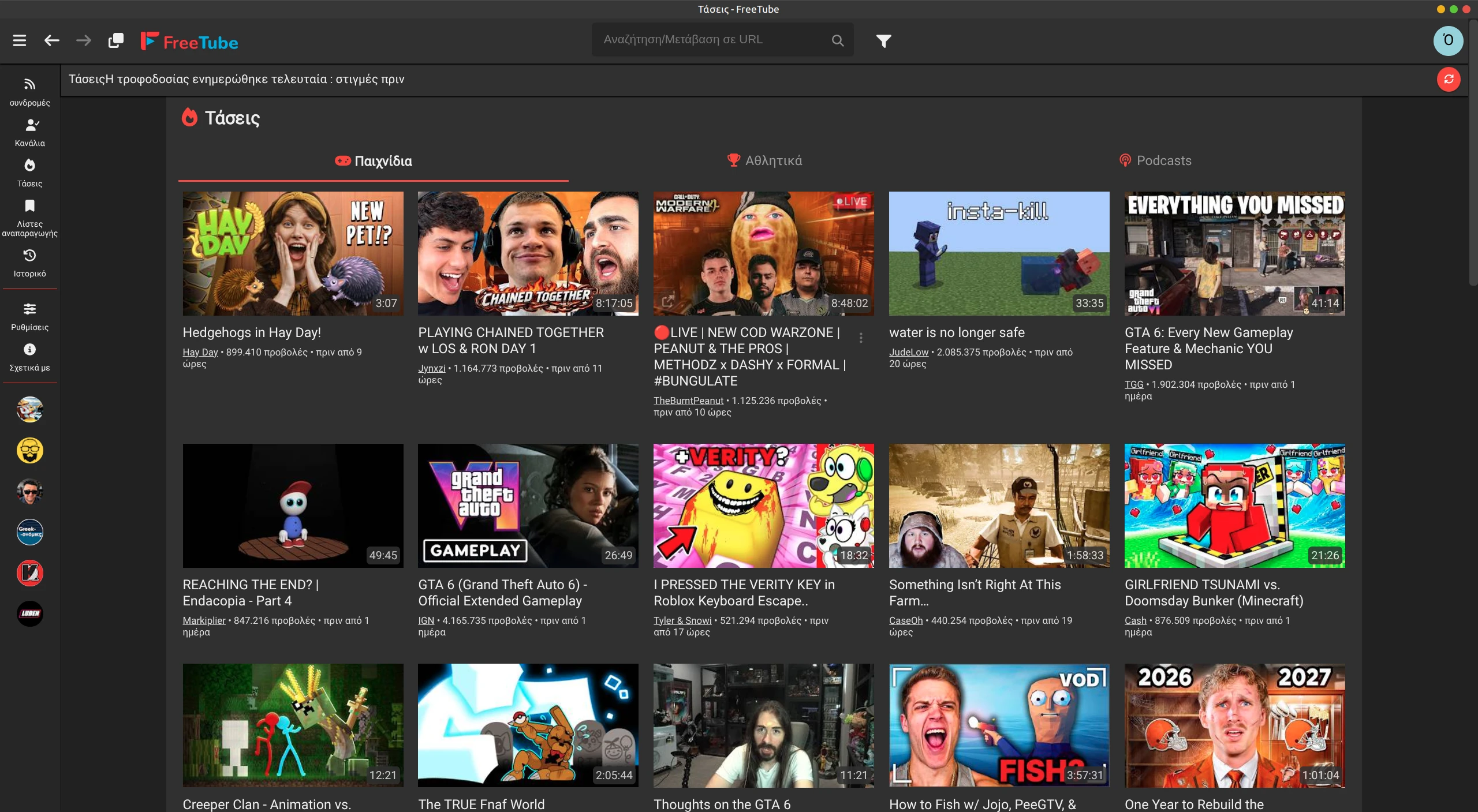Open the CaseOh channel link
Image resolution: width=1478 pixels, height=812 pixels.
pos(906,620)
